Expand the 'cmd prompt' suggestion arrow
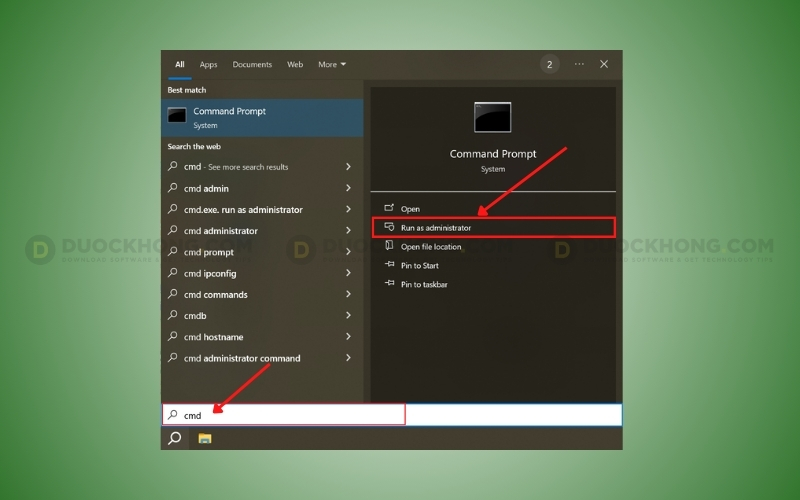This screenshot has width=800, height=500. [x=348, y=252]
